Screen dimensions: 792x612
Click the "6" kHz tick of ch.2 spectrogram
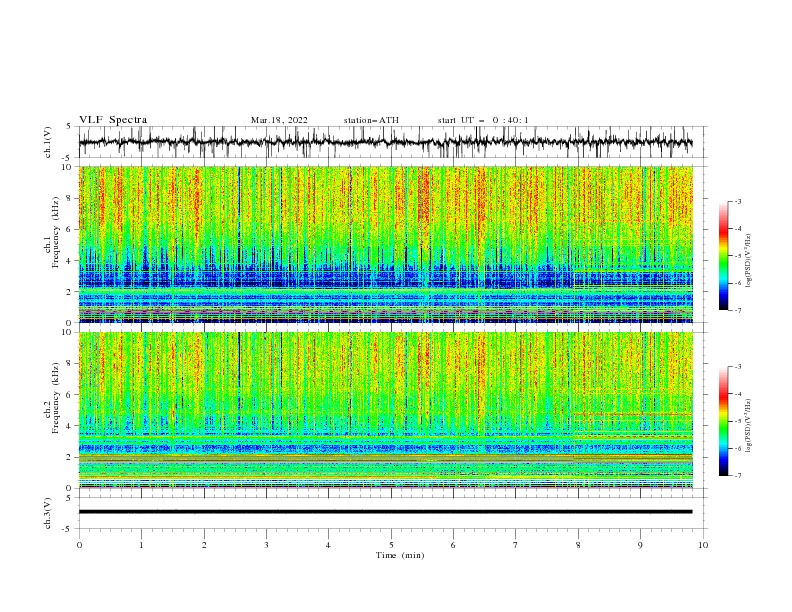point(71,395)
